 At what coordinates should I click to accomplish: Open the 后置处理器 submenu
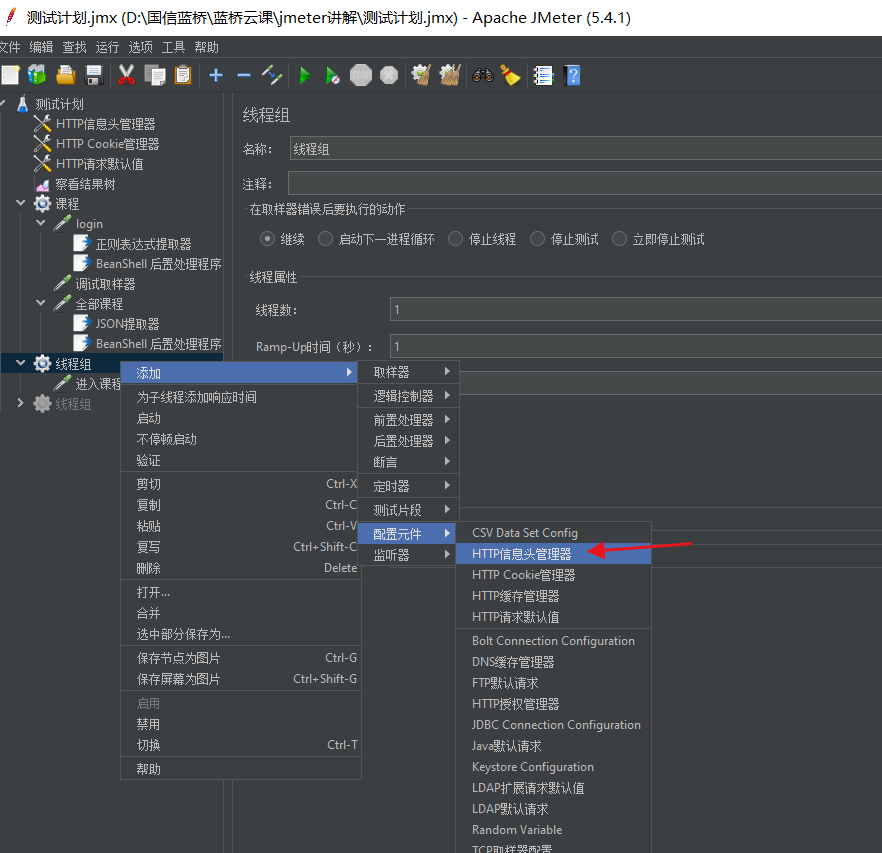click(x=409, y=441)
